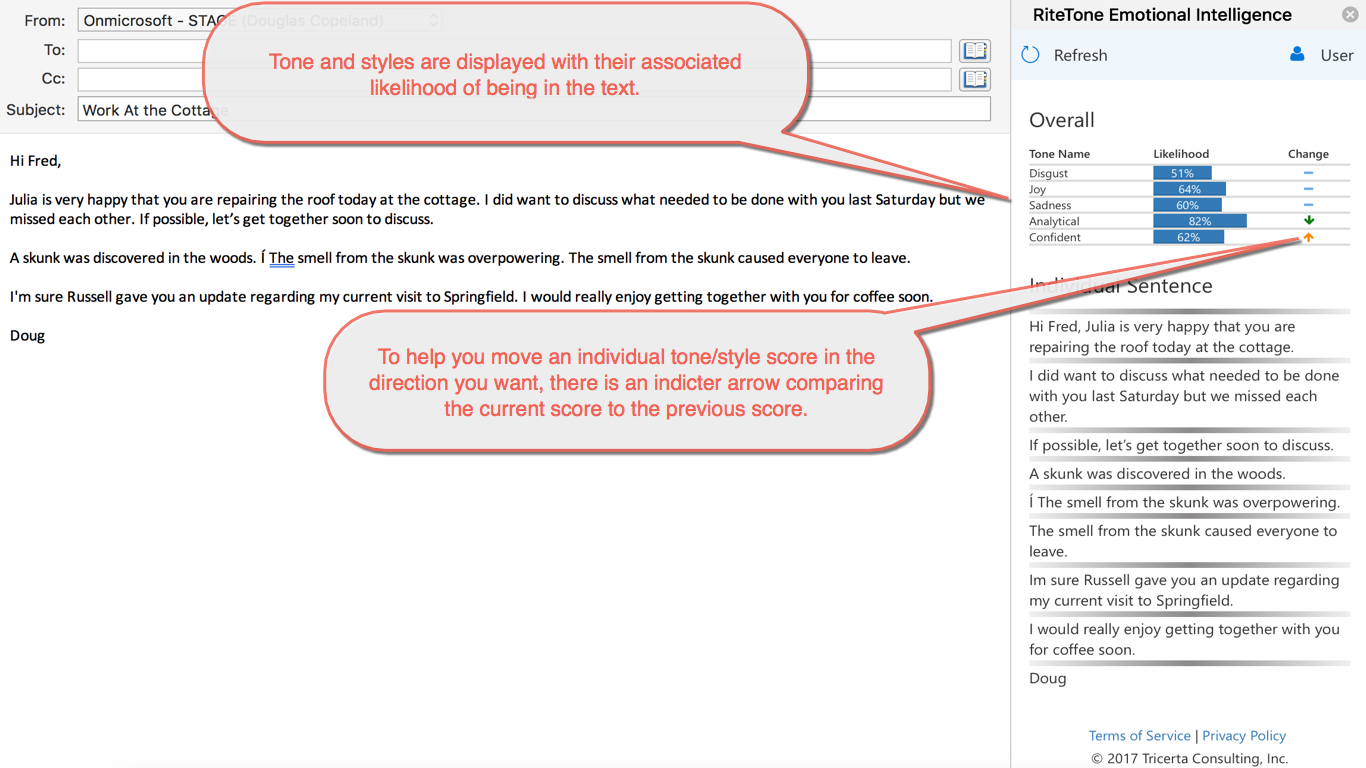Viewport: 1366px width, 768px height.
Task: Click into the To recipient field
Action: [x=514, y=50]
